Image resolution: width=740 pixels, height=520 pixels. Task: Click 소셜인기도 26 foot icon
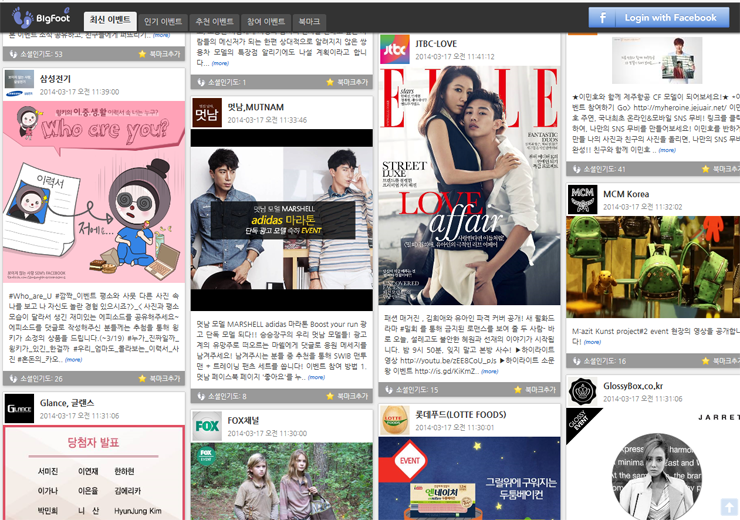click(13, 378)
